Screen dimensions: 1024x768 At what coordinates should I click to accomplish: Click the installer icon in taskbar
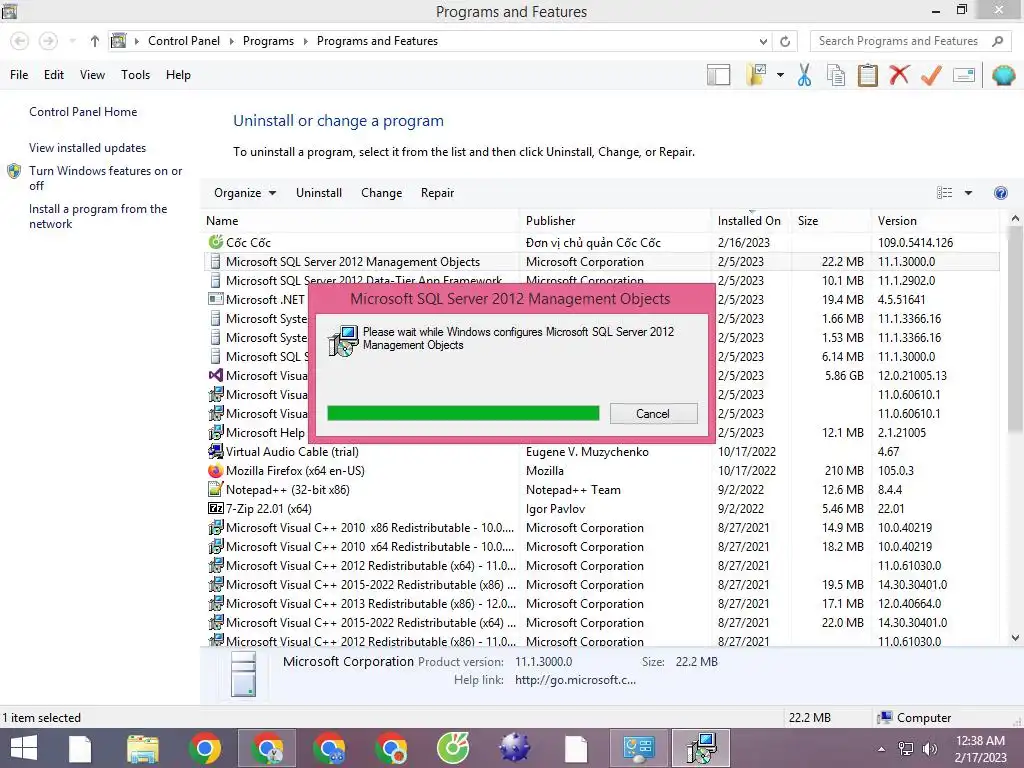point(701,748)
